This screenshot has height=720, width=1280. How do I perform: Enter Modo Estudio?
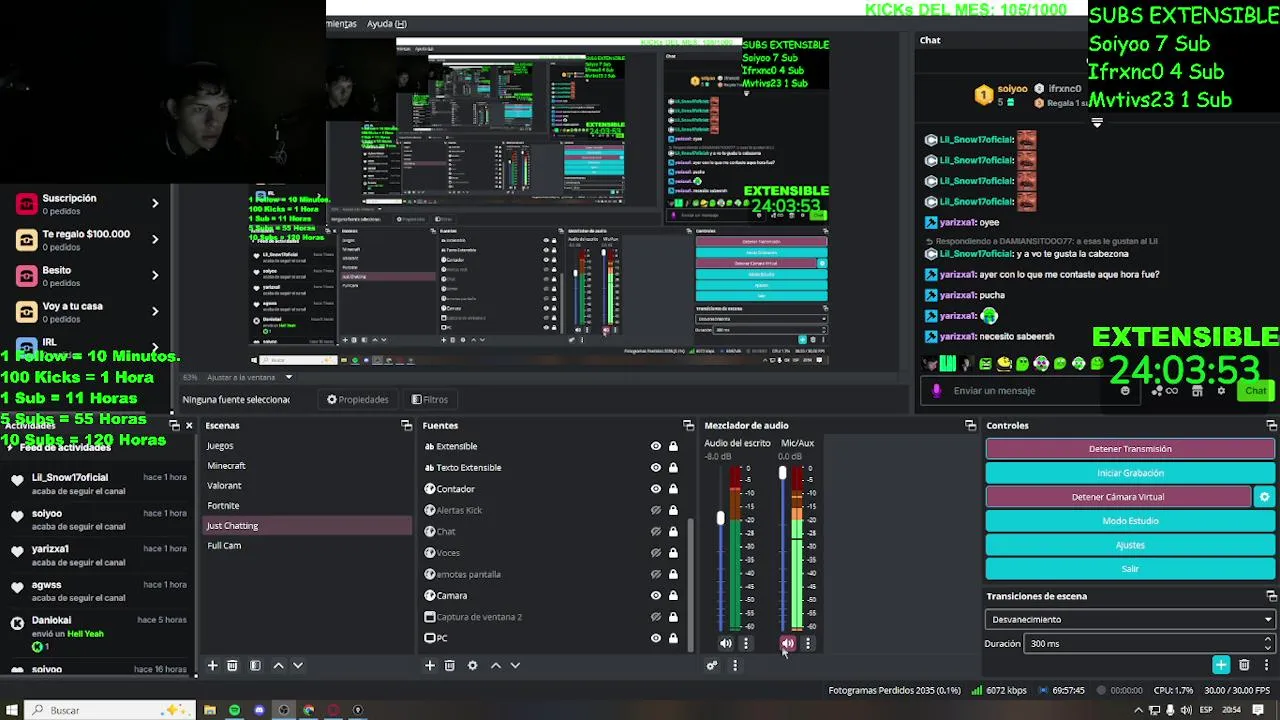[1130, 521]
